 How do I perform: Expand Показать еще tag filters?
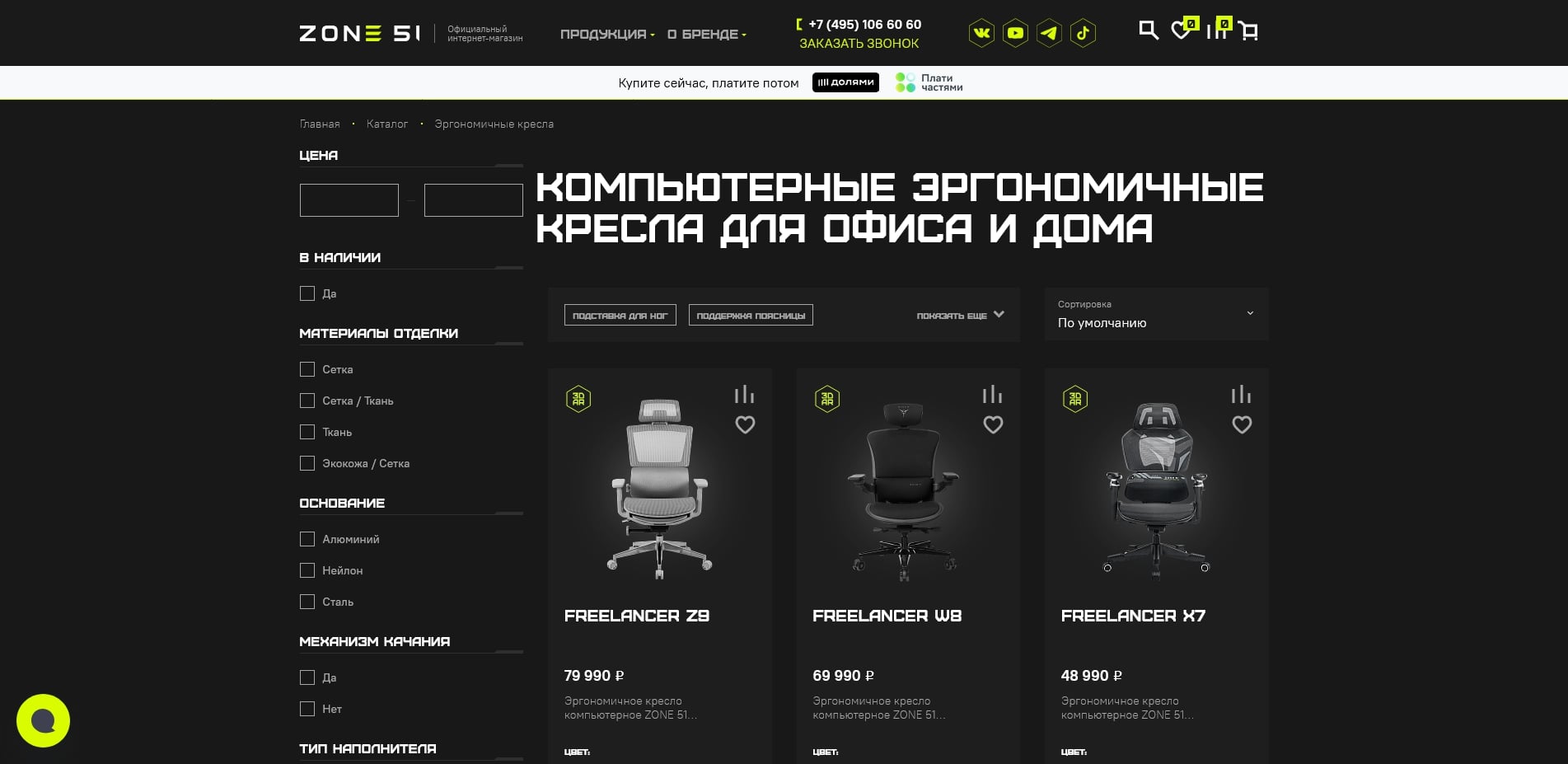click(960, 316)
